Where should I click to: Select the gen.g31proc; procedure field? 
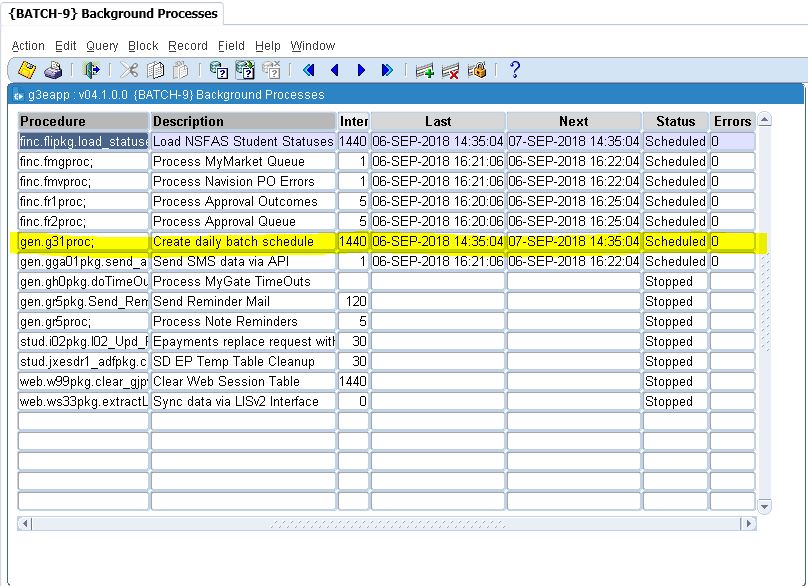[x=83, y=241]
